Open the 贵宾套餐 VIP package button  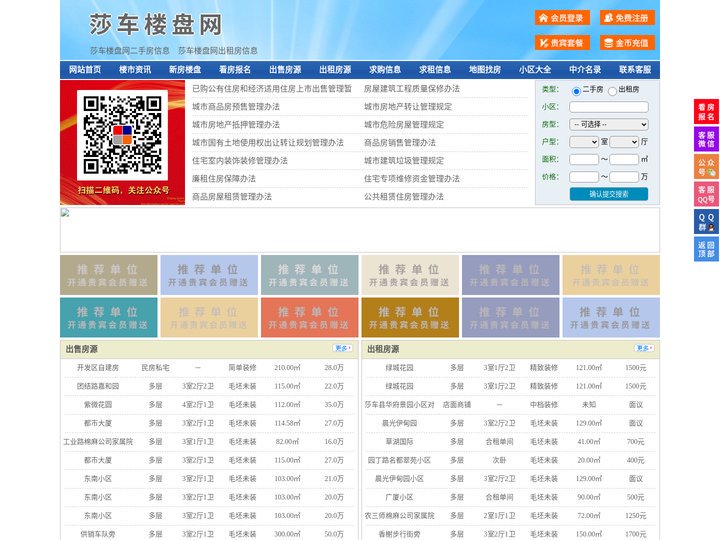point(562,43)
